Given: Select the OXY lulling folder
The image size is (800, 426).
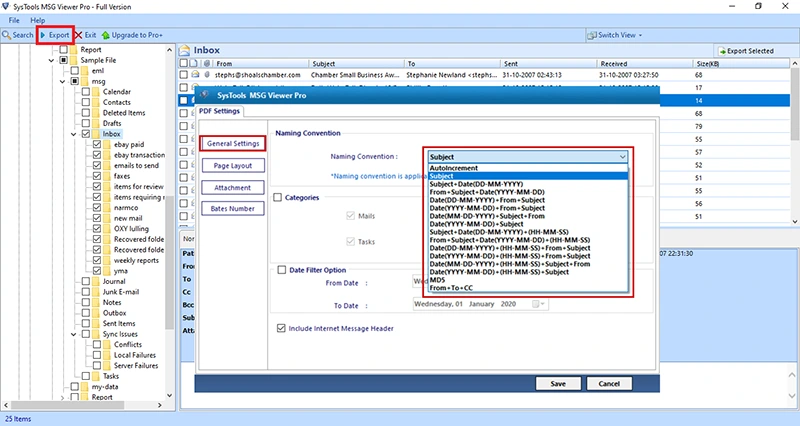Looking at the screenshot, I should [x=131, y=229].
